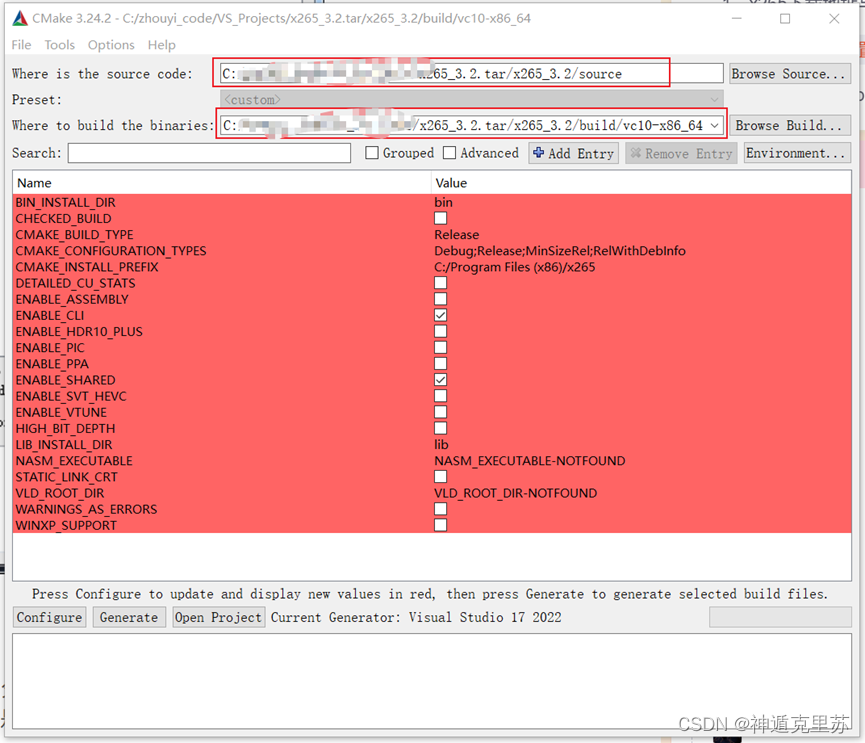Focus the source code path field
The image size is (865, 743).
click(x=472, y=73)
